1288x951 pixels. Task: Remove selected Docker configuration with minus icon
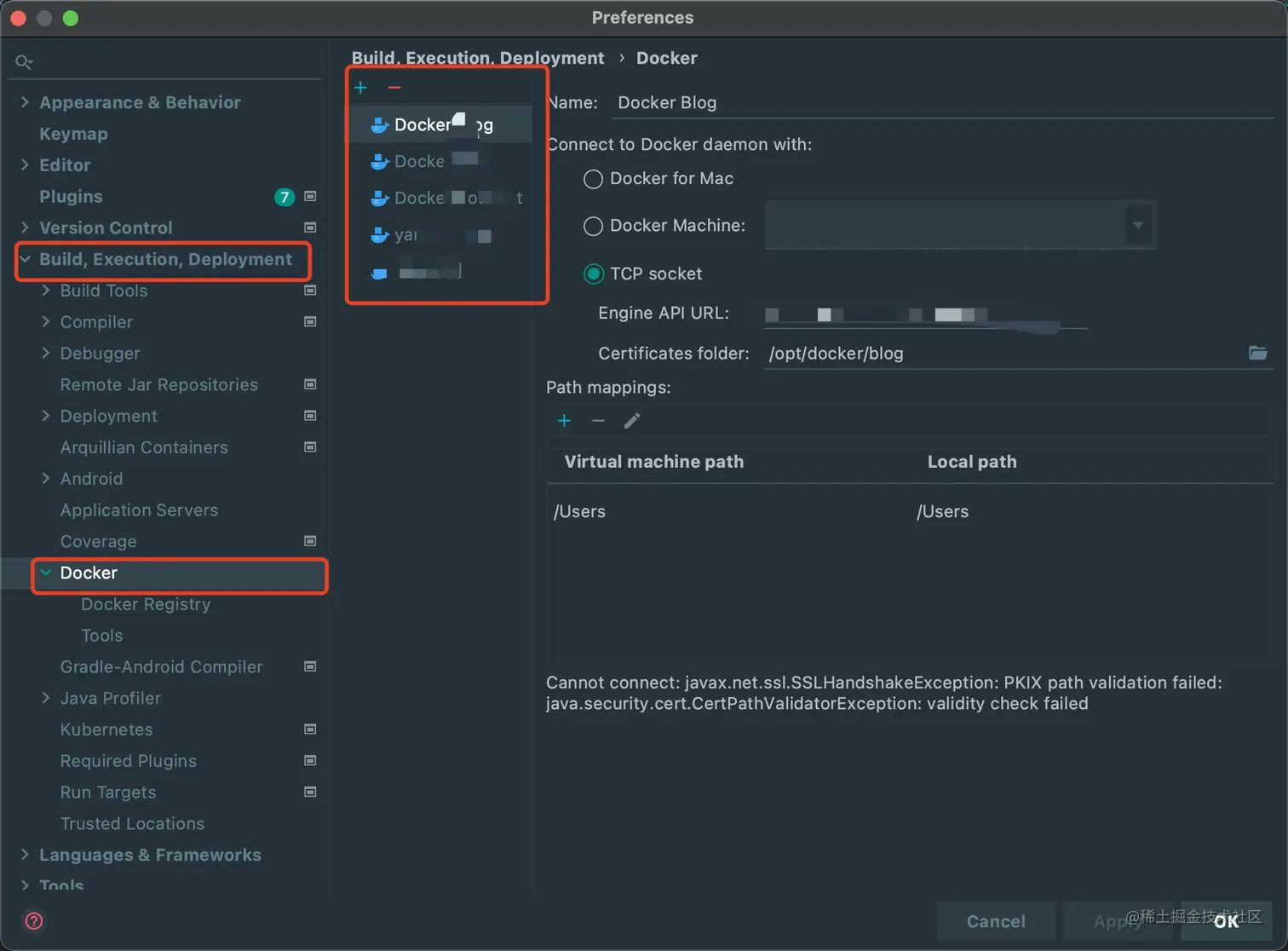(x=394, y=88)
